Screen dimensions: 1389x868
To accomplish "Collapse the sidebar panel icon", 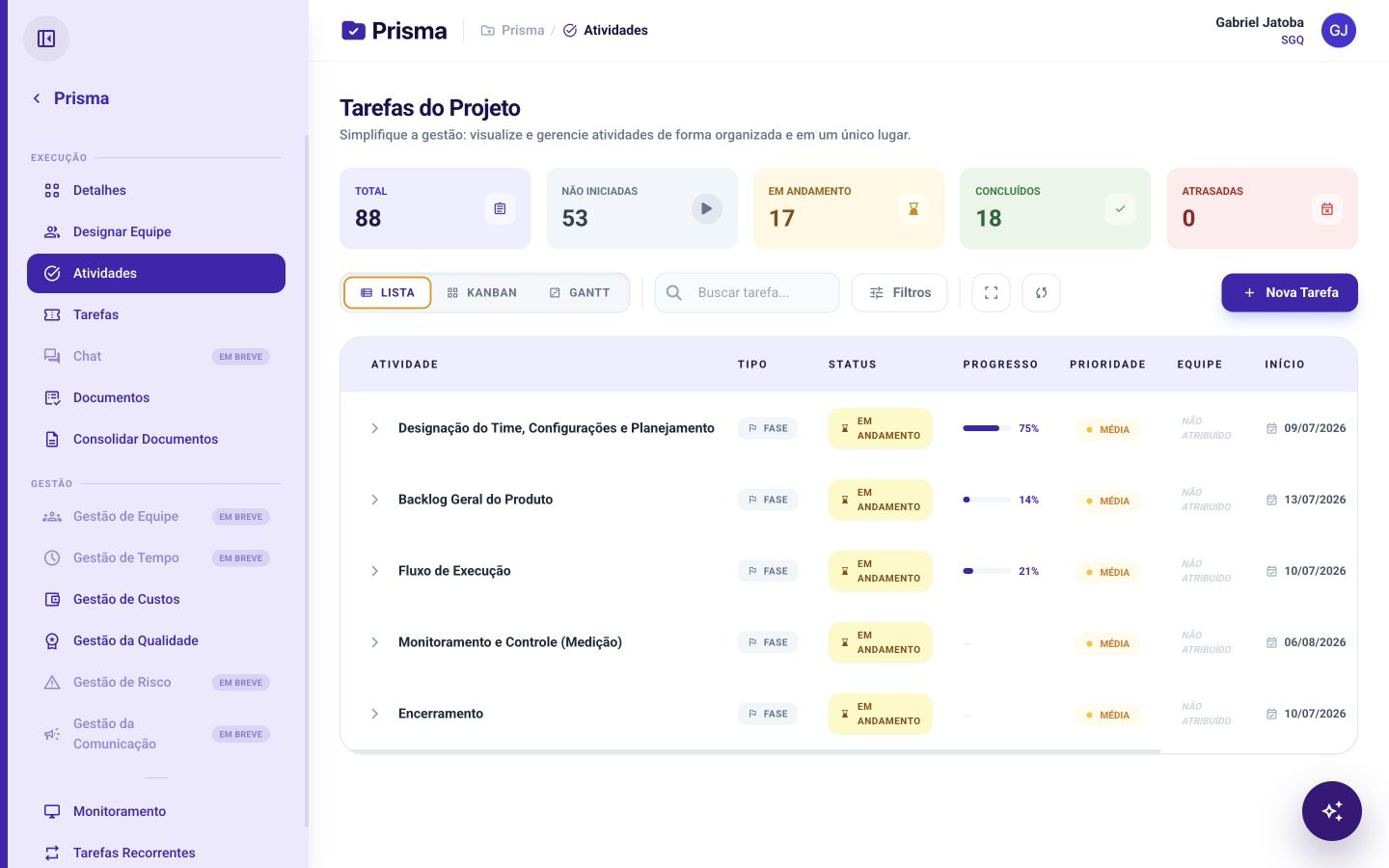I will (x=46, y=39).
